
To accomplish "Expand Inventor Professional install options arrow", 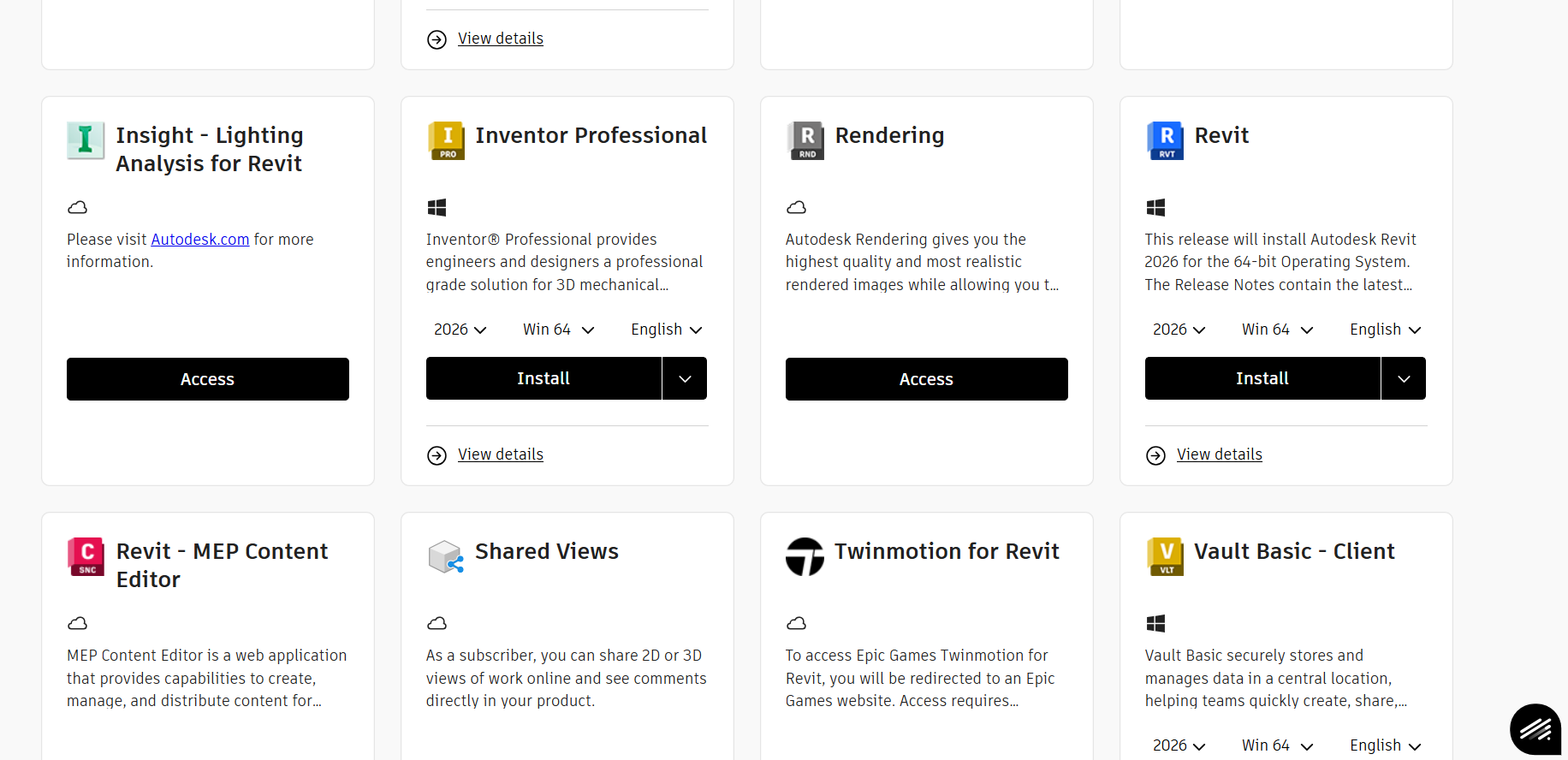I will (x=685, y=378).
